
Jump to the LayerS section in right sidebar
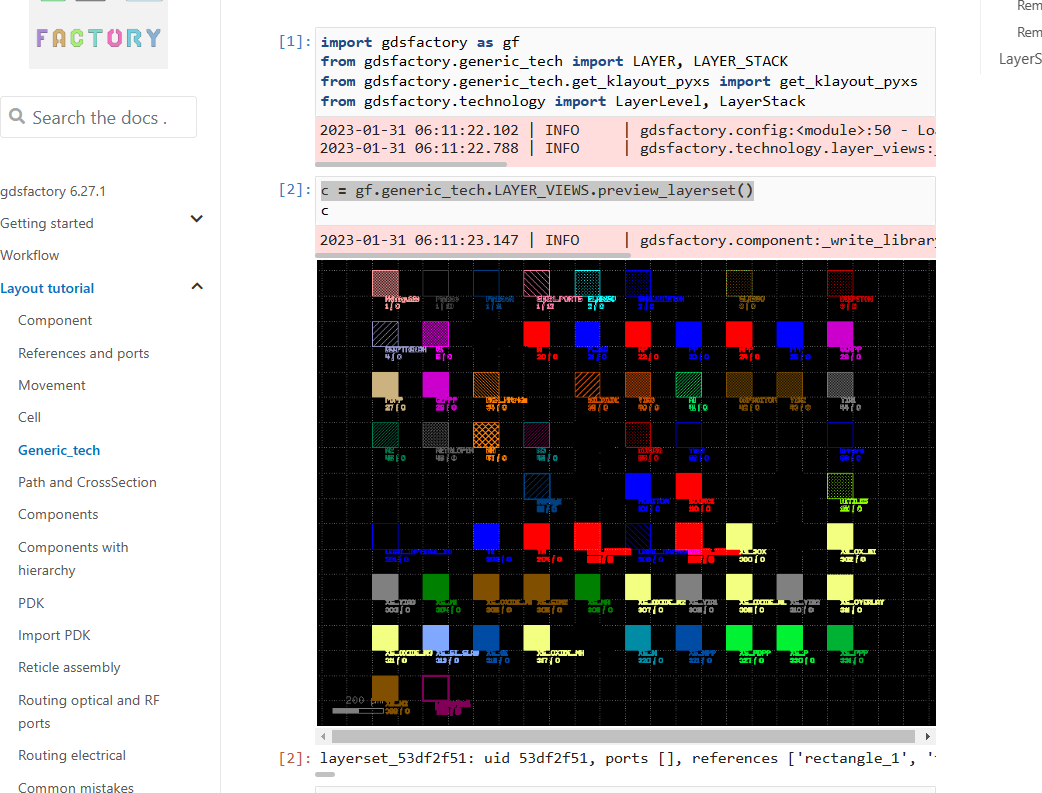click(1019, 59)
